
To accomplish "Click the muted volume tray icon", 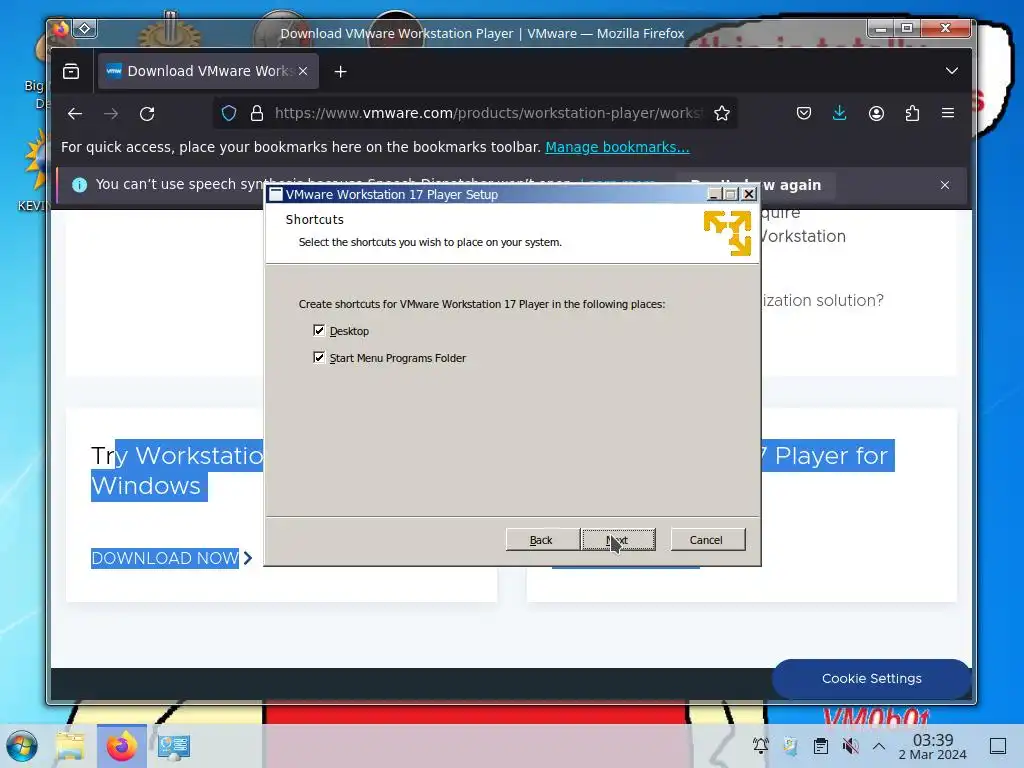I will [850, 746].
